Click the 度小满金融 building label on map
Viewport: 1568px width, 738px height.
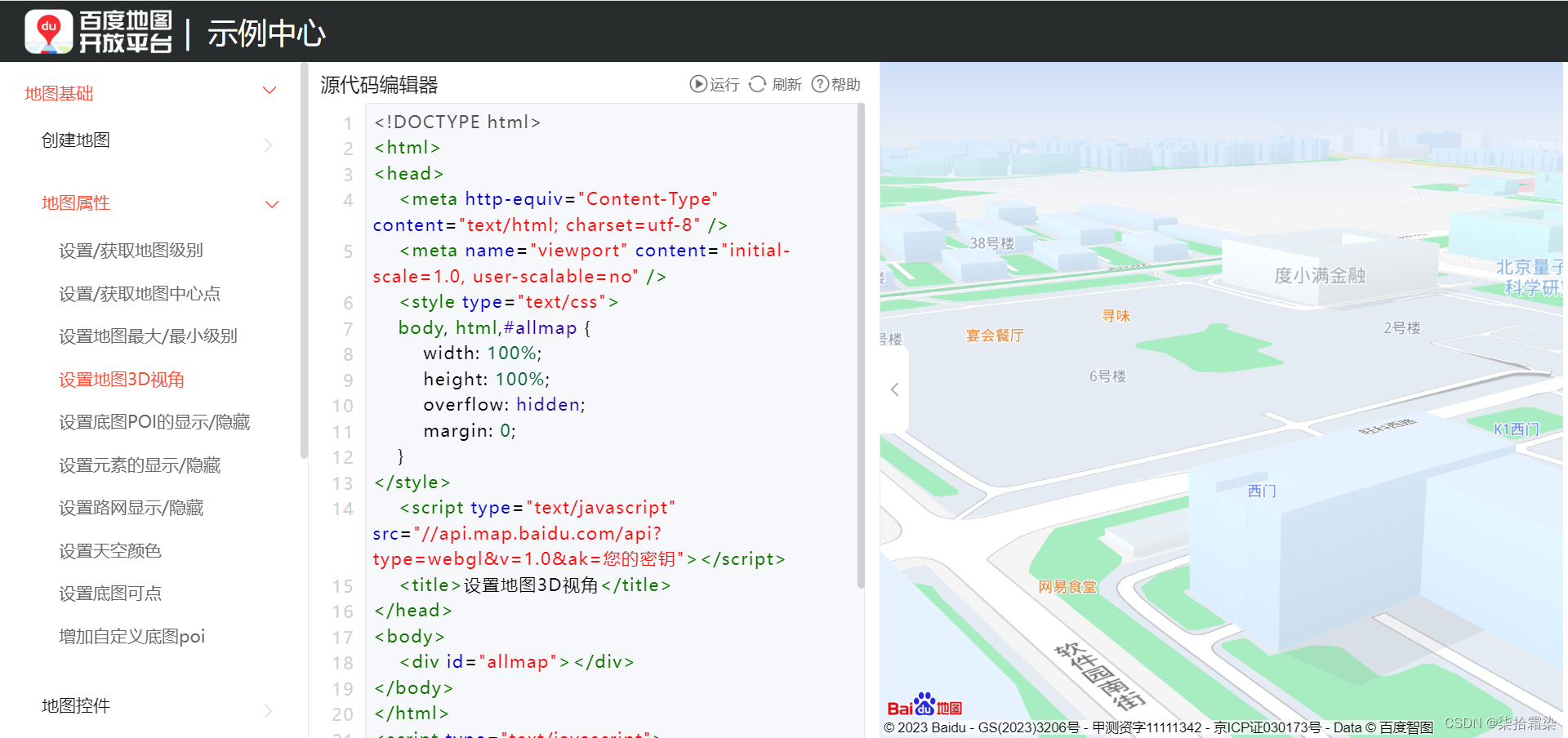click(1320, 276)
